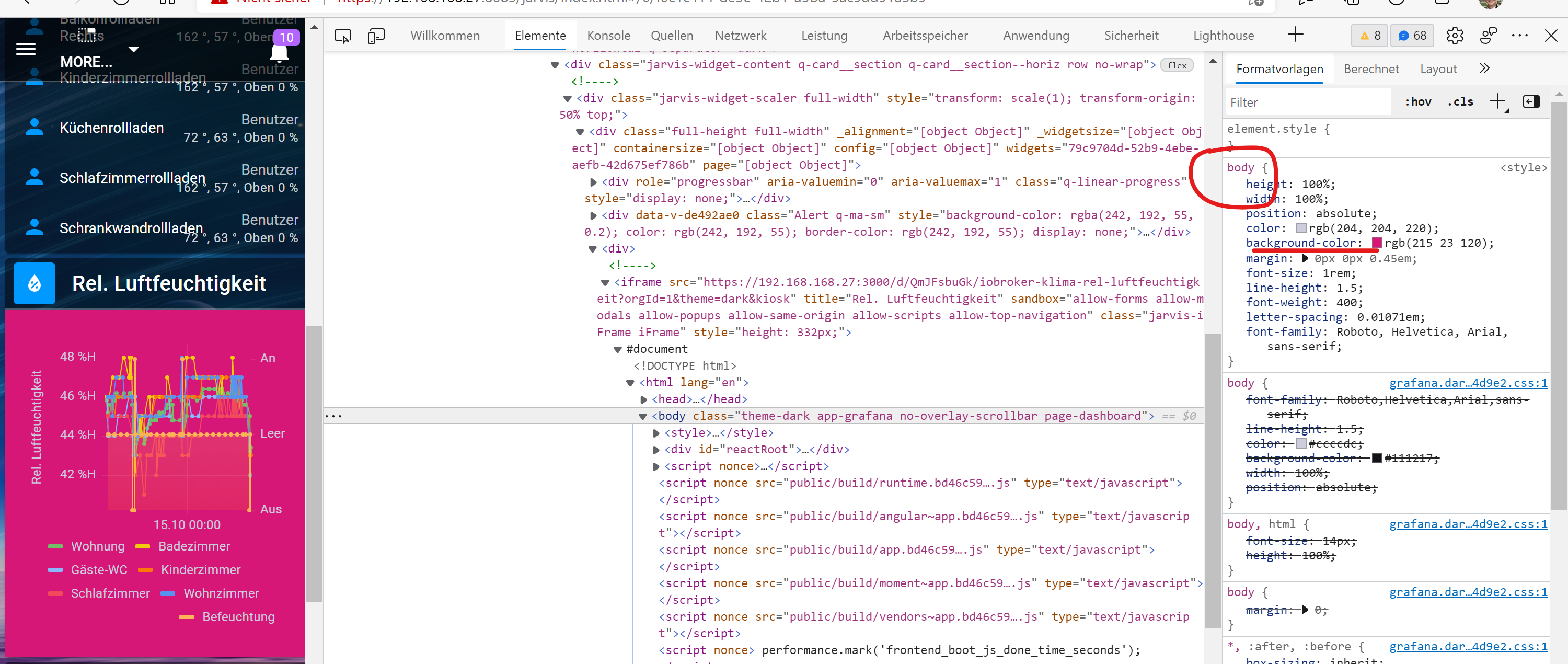
Task: Collapse the #document node
Action: click(x=617, y=349)
